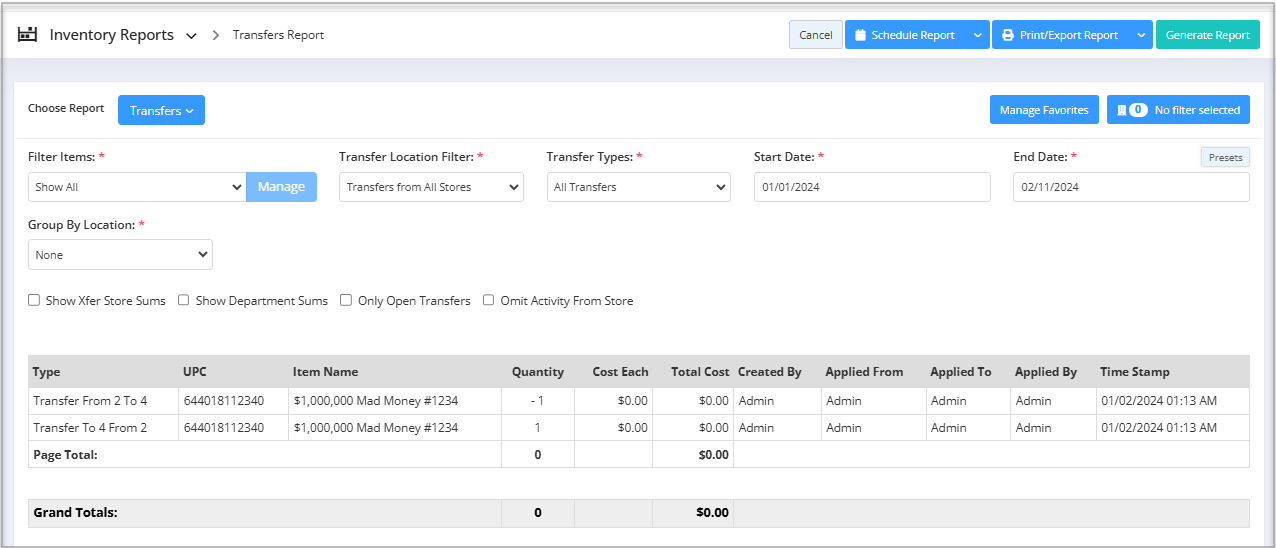The width and height of the screenshot is (1276, 548).
Task: Open the Filter Items Show All dropdown
Action: pyautogui.click(x=137, y=187)
